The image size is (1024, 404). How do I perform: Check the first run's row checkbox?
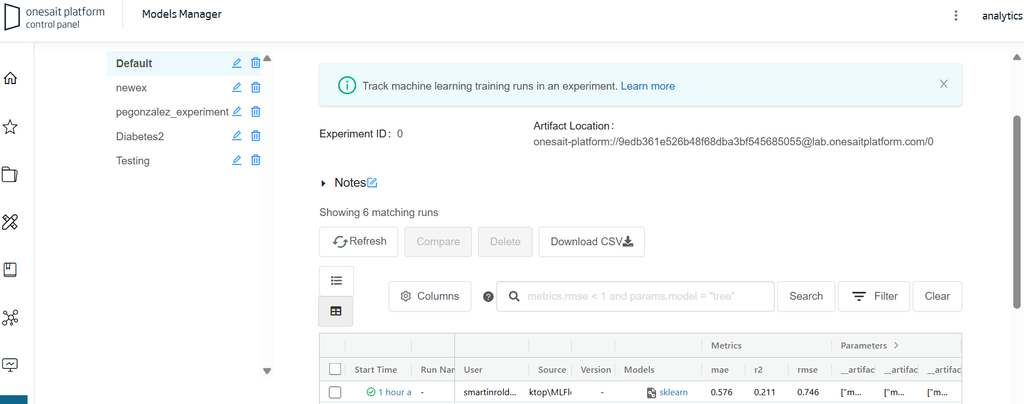point(335,393)
